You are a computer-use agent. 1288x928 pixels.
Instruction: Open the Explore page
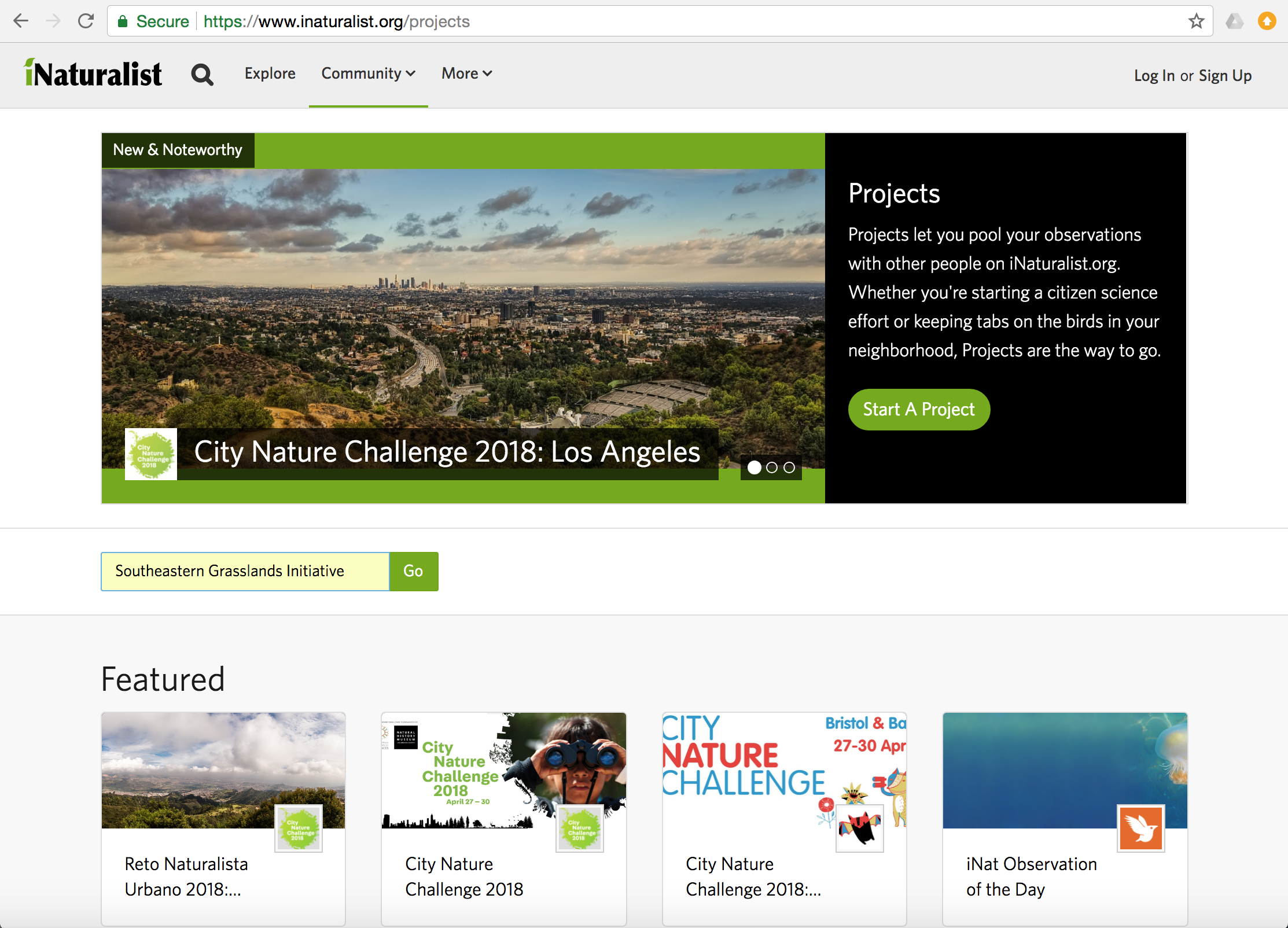[270, 73]
